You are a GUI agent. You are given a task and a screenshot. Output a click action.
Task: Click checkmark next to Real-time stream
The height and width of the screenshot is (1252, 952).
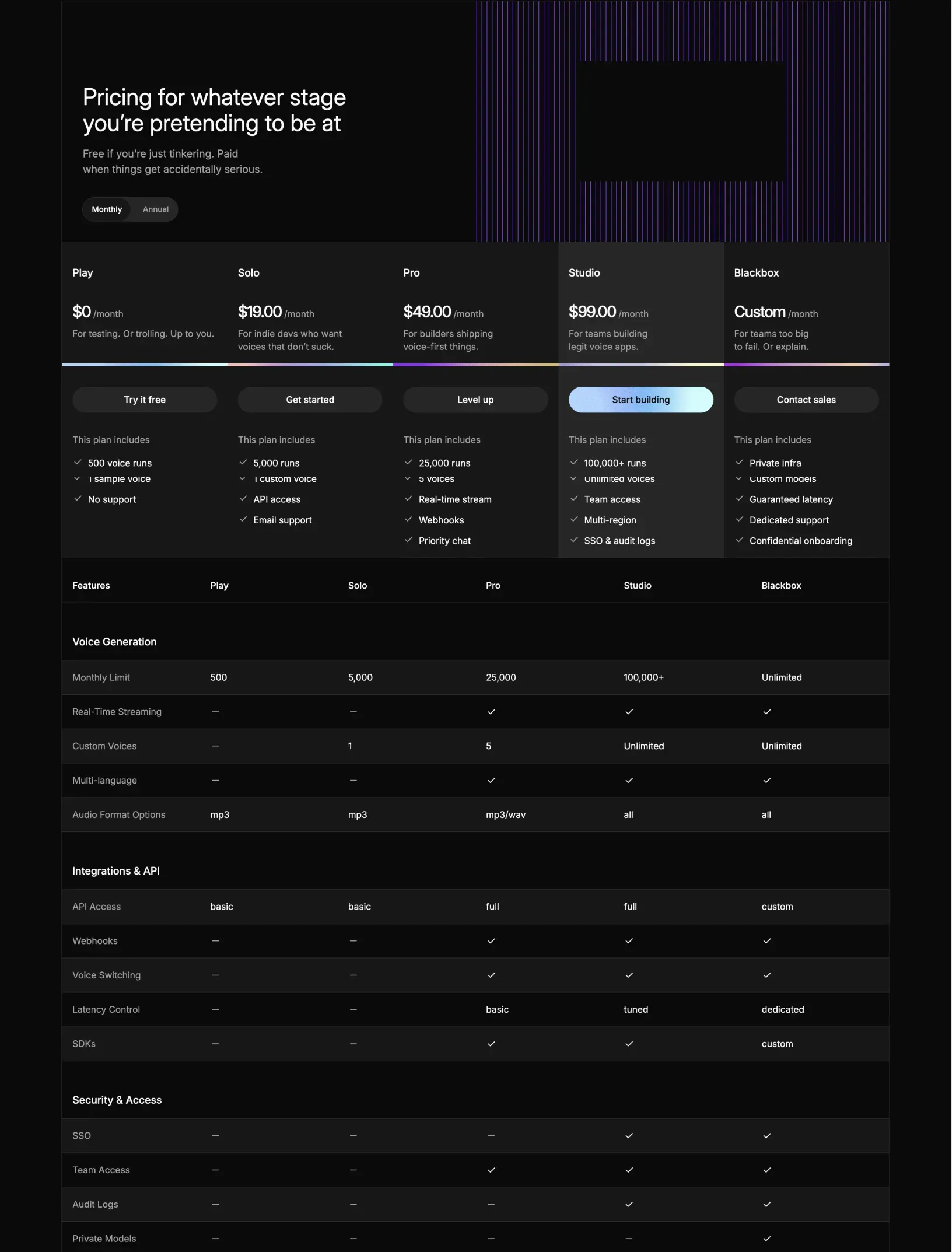click(408, 499)
